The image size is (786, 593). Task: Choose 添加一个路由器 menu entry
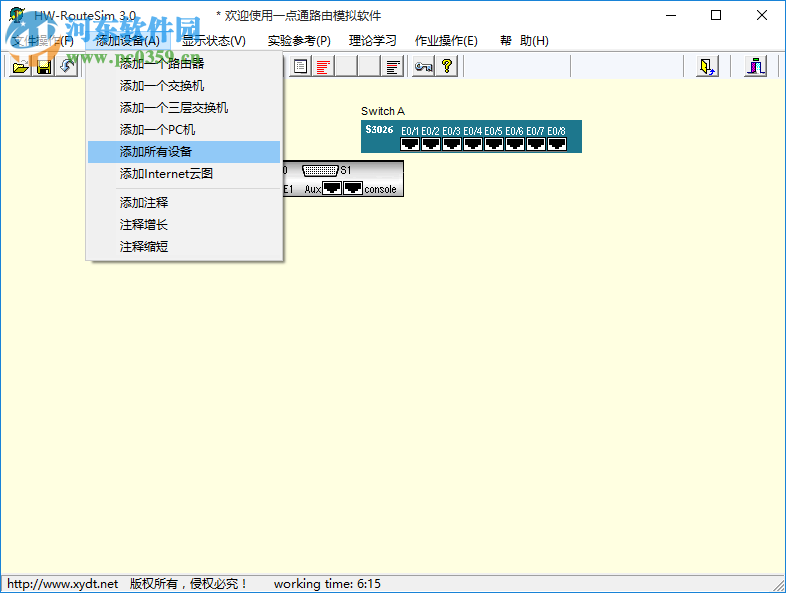click(x=184, y=63)
